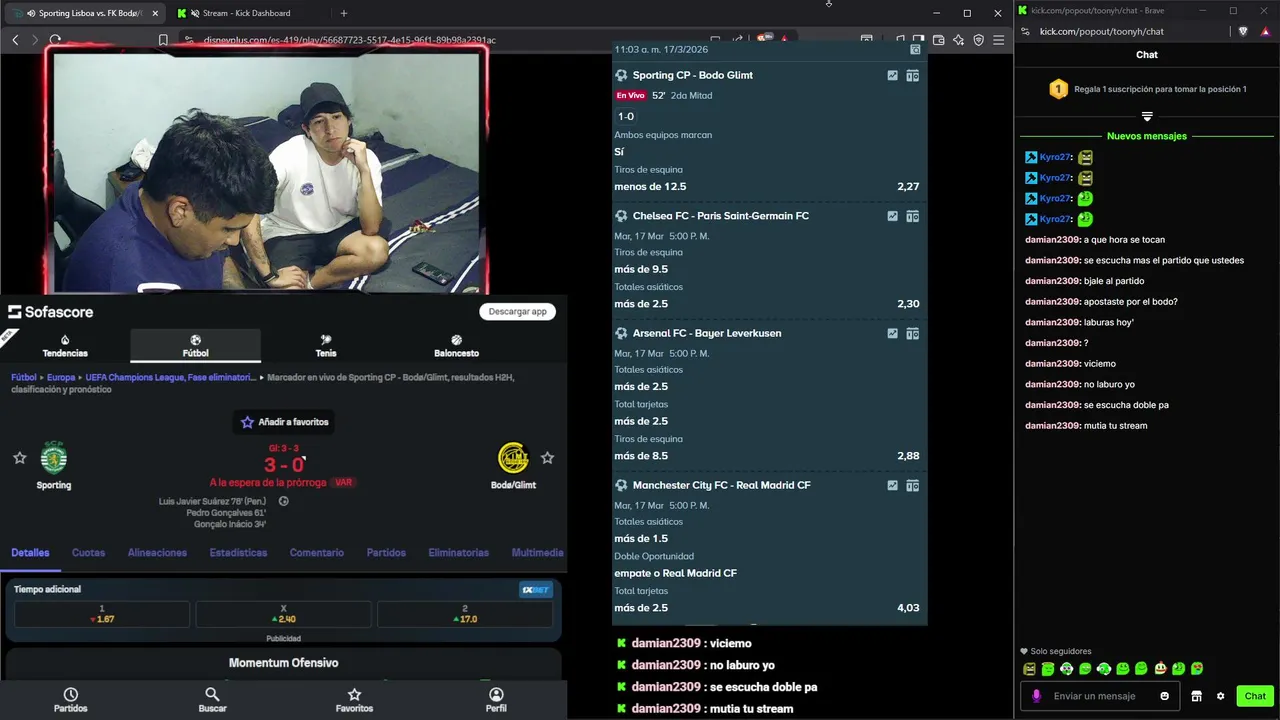Open Partidos in Sofascore bottom navigation

pyautogui.click(x=70, y=700)
